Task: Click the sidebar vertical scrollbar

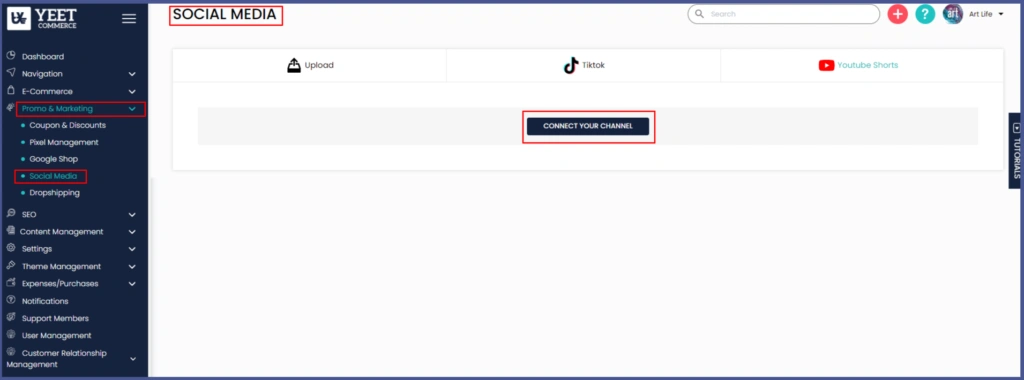Action: click(151, 277)
